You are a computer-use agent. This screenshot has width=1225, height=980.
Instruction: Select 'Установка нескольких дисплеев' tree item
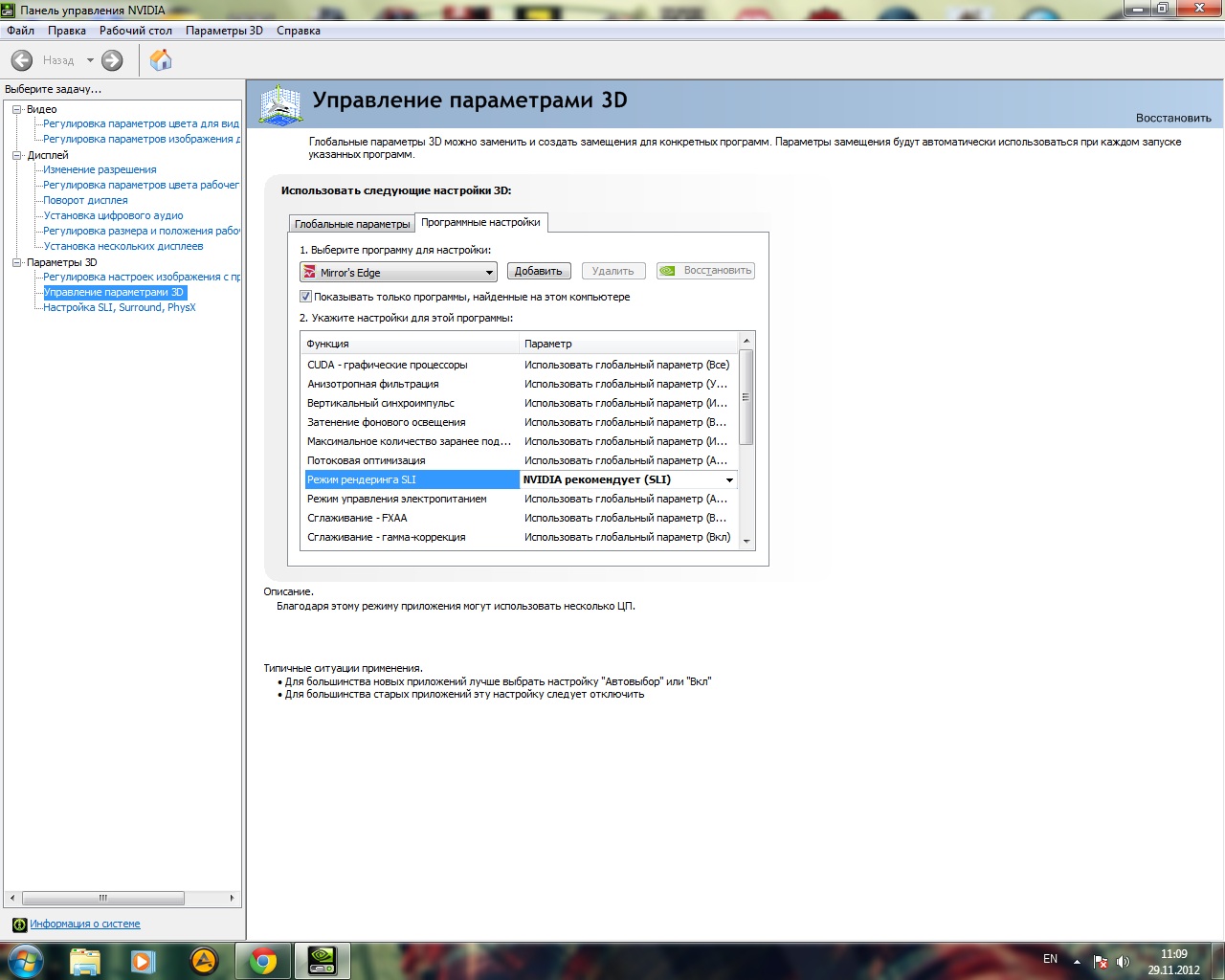pyautogui.click(x=123, y=247)
